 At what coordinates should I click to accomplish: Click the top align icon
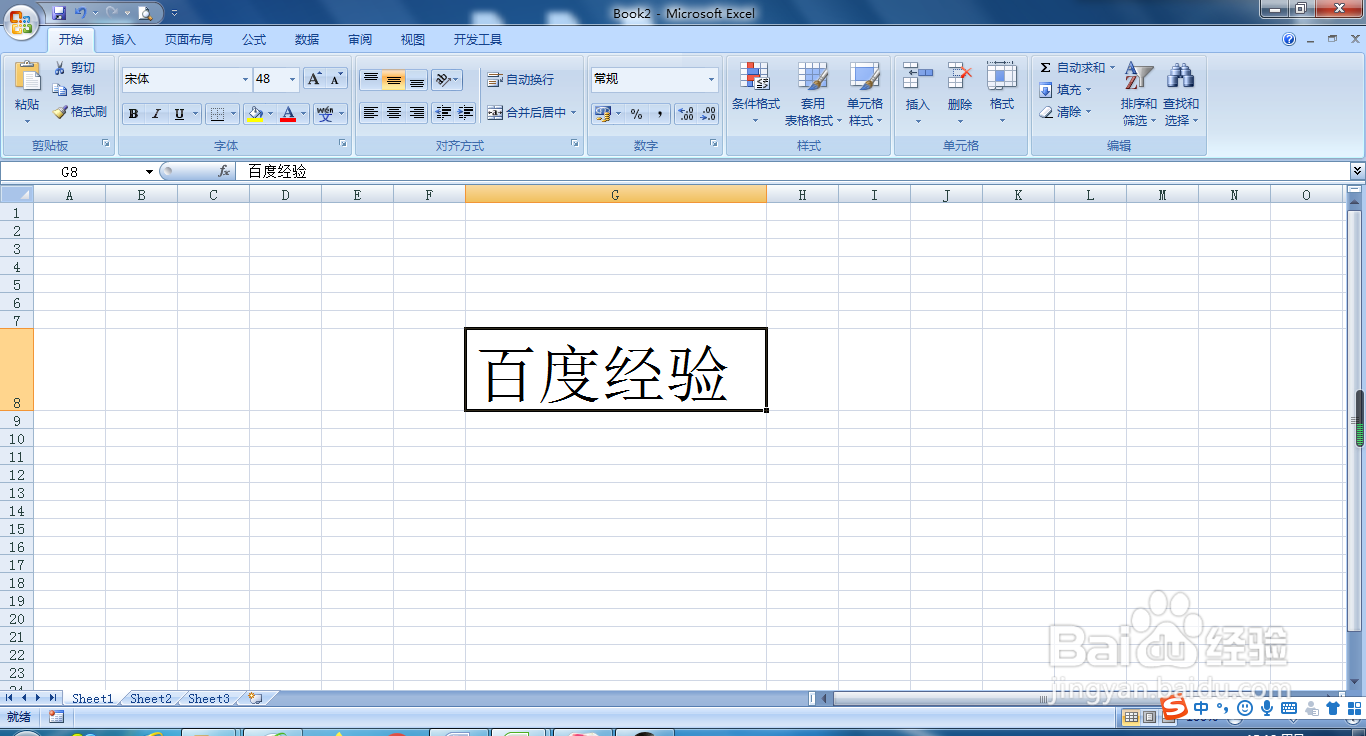(371, 79)
